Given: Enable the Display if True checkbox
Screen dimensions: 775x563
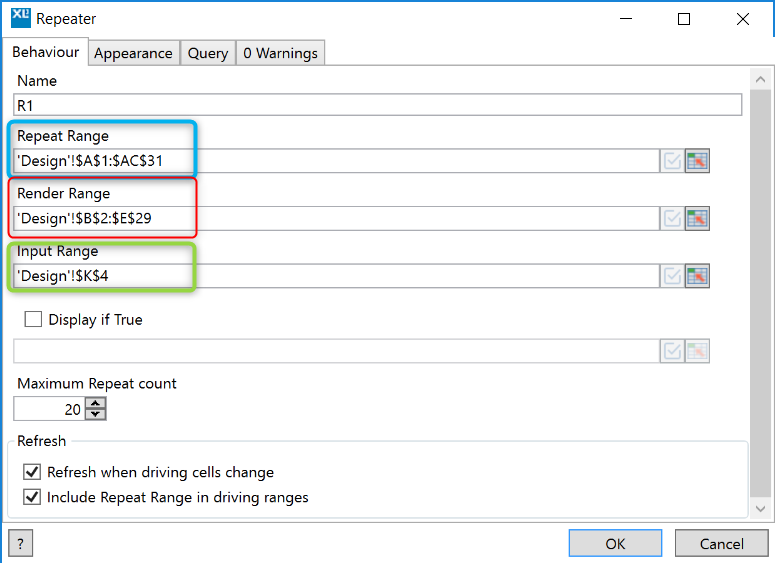Looking at the screenshot, I should [33, 320].
